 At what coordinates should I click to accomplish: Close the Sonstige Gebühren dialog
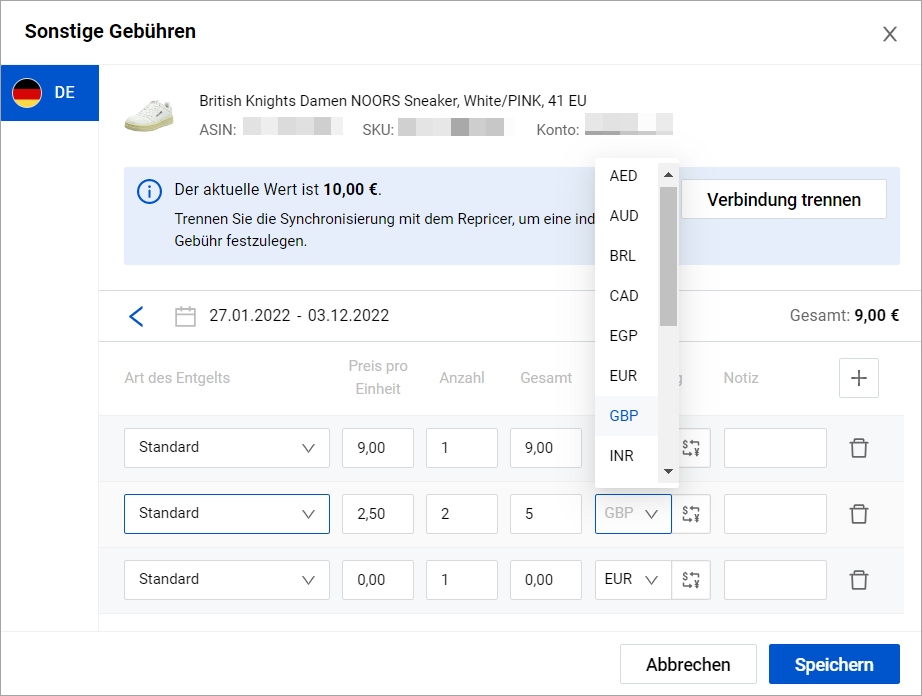click(890, 34)
